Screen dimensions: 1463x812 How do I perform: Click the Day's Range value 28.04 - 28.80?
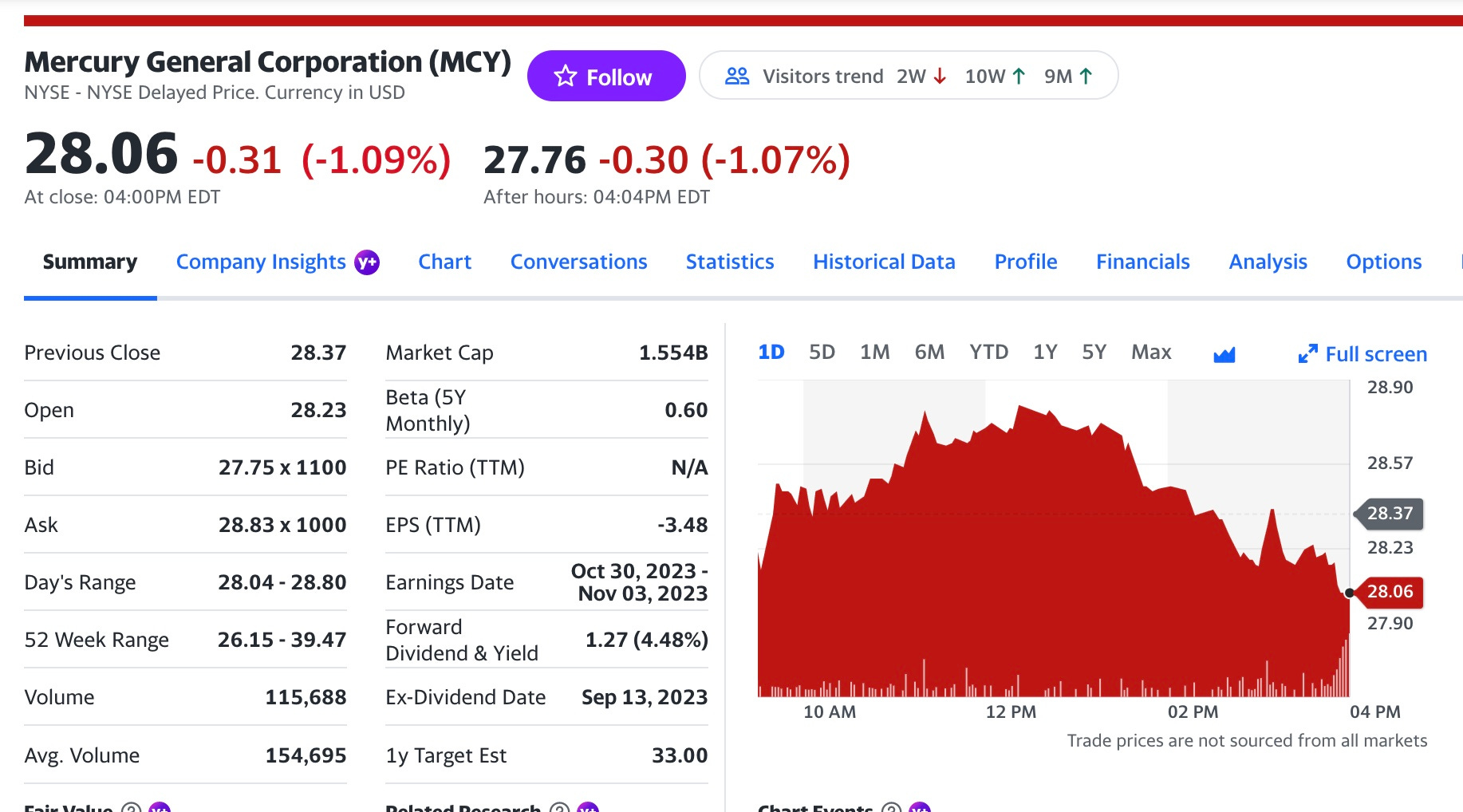click(282, 582)
